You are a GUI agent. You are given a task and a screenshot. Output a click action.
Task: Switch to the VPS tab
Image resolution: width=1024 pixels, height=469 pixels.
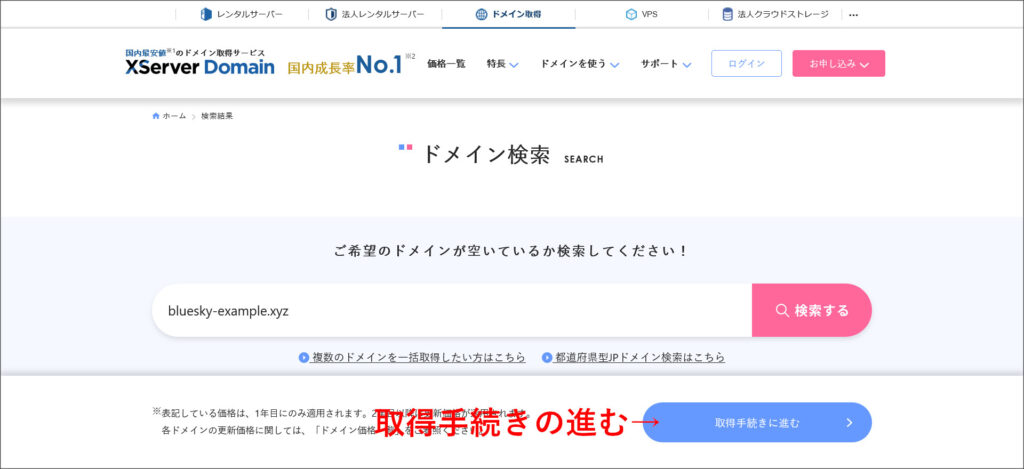tap(641, 14)
